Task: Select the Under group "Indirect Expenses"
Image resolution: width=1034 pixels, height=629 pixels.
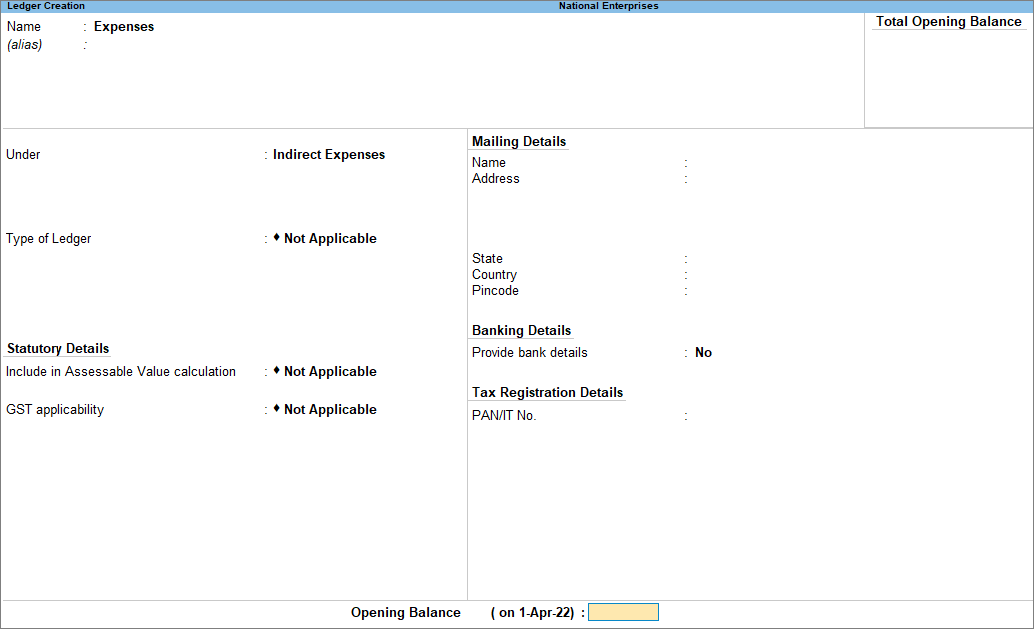Action: (329, 155)
